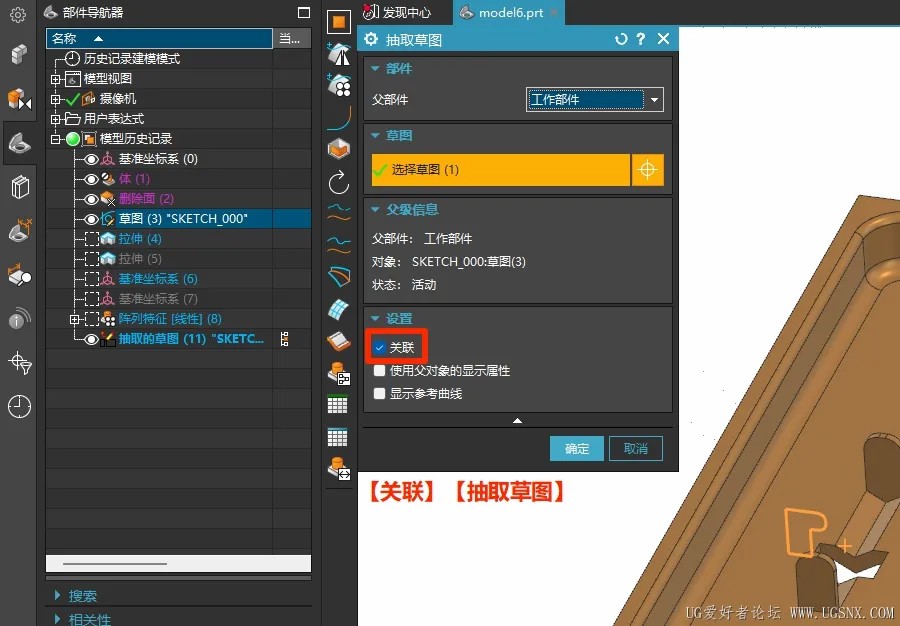This screenshot has height=626, width=900.
Task: Open the Reuse Library sidebar icon
Action: tap(19, 187)
